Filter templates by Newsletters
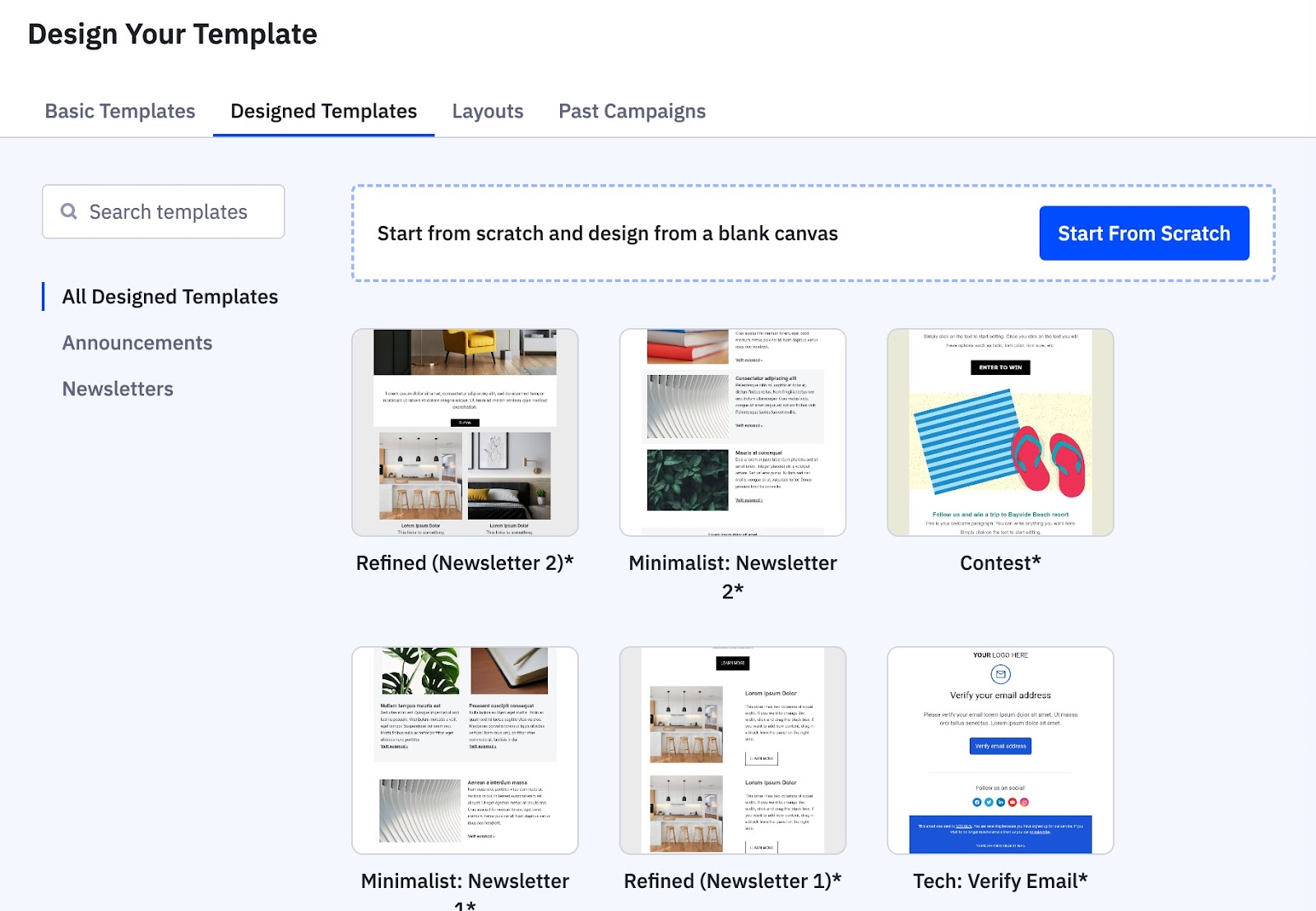 coord(118,388)
